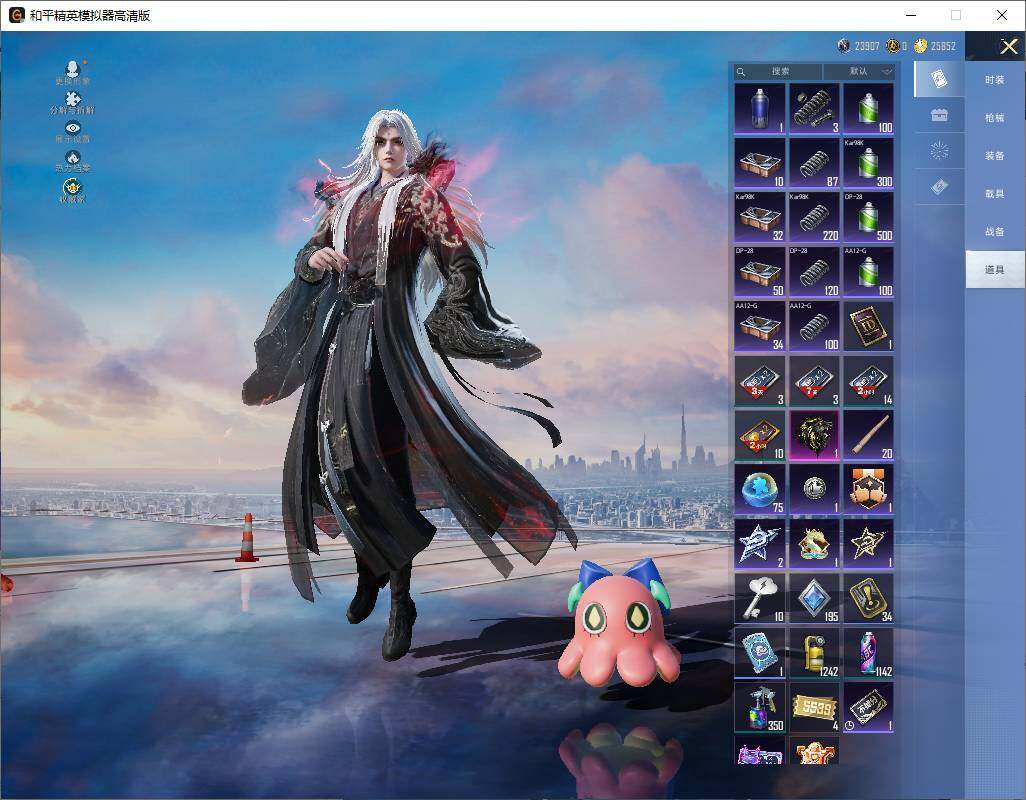The height and width of the screenshot is (800, 1026).
Task: Select the wooden stick item, count 20
Action: [868, 436]
